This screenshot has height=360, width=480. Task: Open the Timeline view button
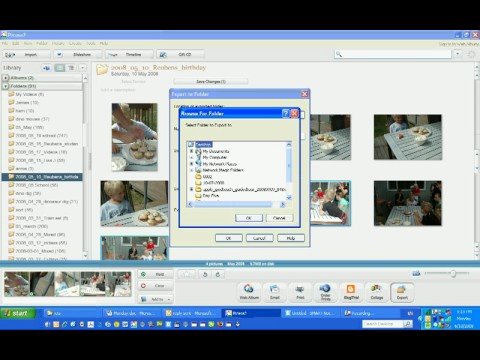[x=130, y=54]
